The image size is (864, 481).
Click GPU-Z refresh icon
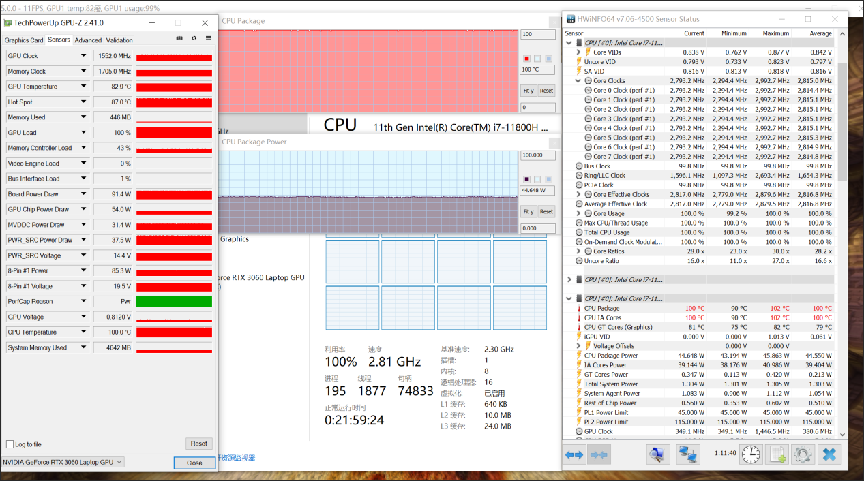tap(192, 40)
